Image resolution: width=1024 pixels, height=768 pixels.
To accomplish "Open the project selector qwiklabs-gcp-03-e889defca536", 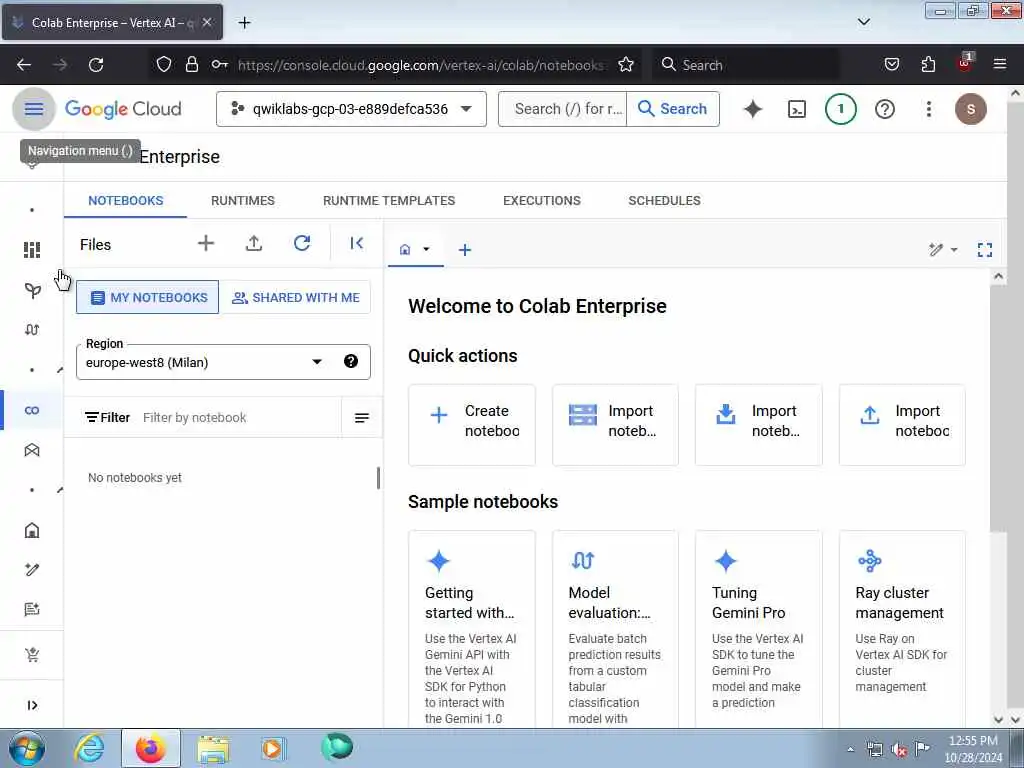I will coord(351,109).
